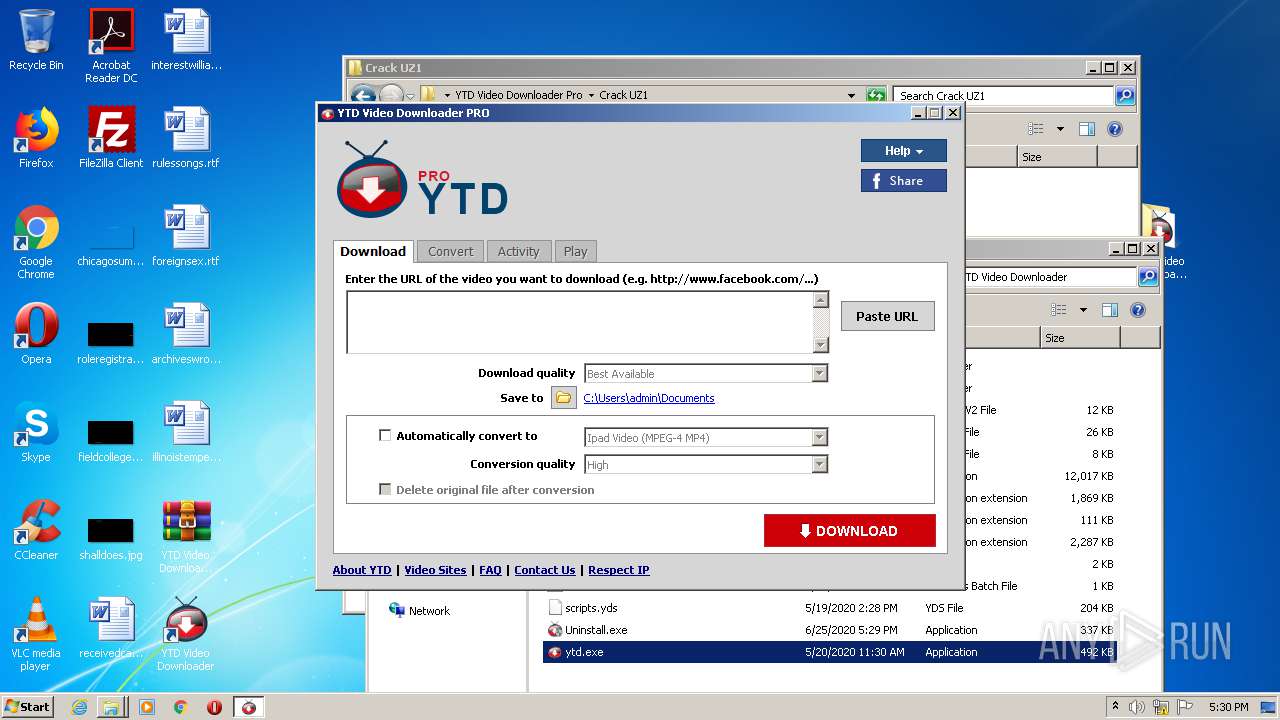Click YTD taskbar button

click(x=249, y=707)
